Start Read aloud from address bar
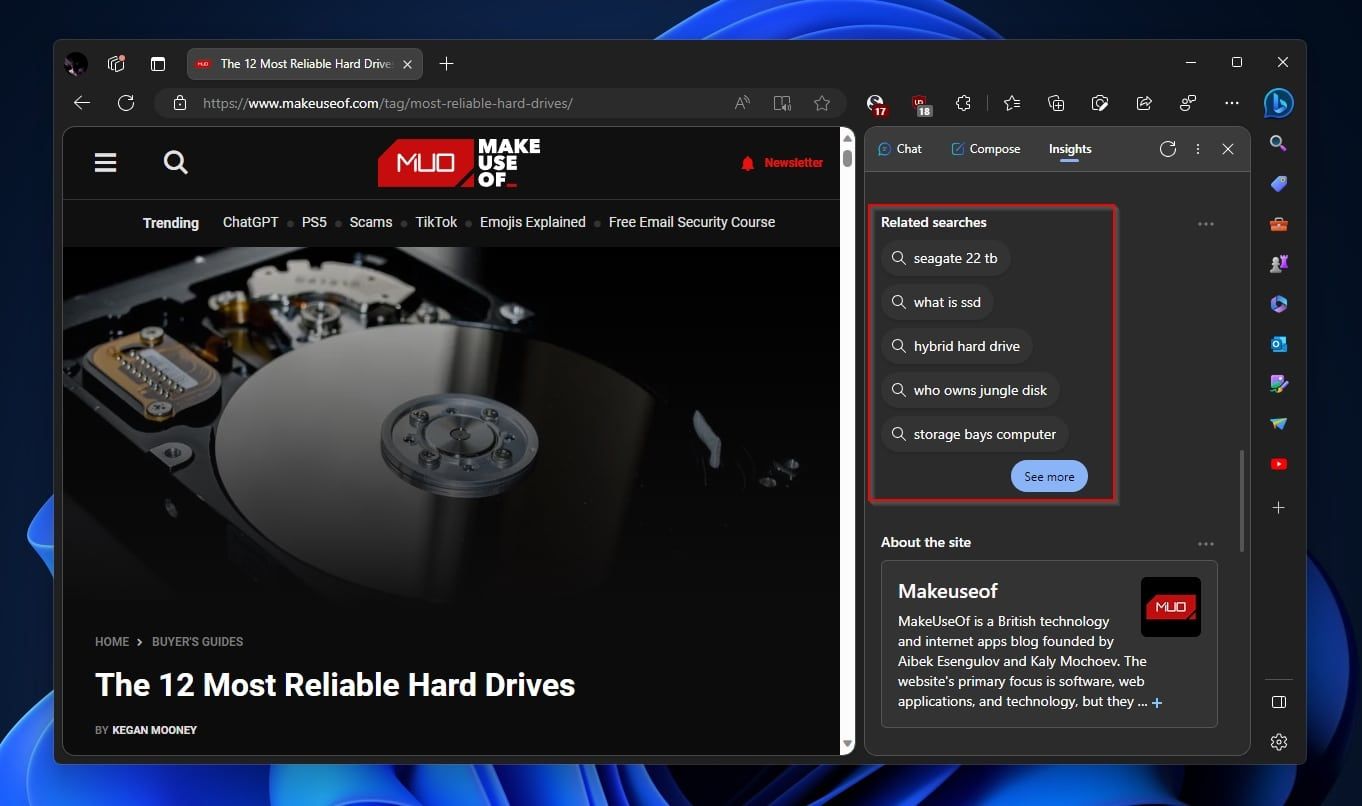 coord(742,103)
